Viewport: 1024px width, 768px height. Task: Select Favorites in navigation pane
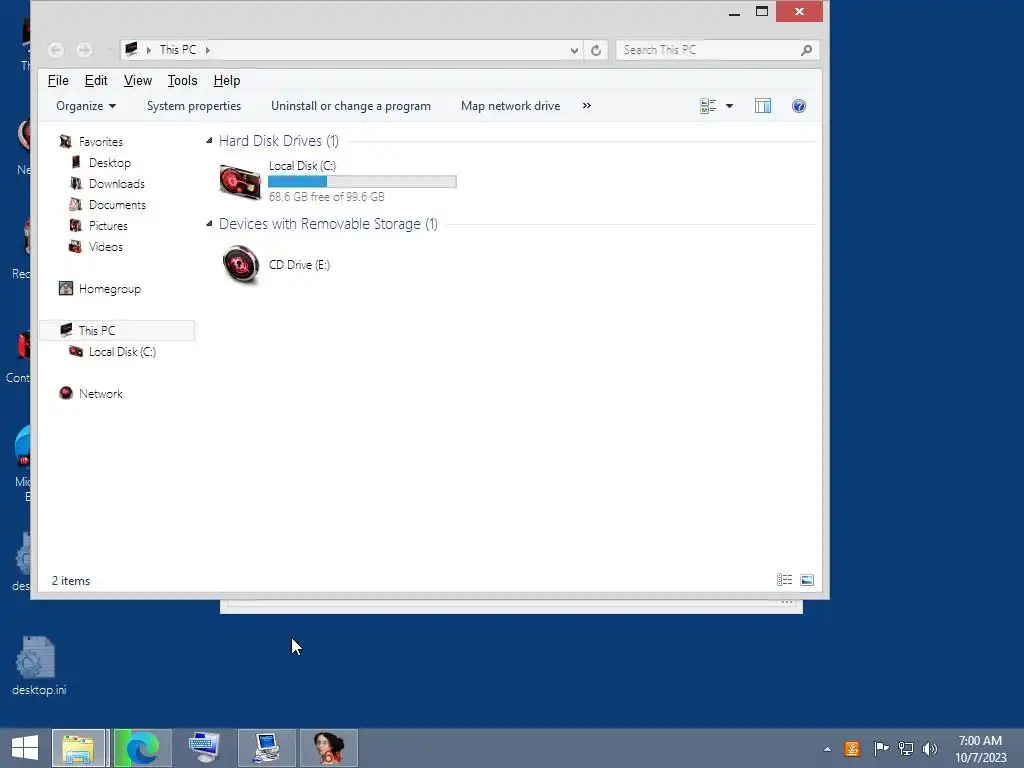(101, 142)
